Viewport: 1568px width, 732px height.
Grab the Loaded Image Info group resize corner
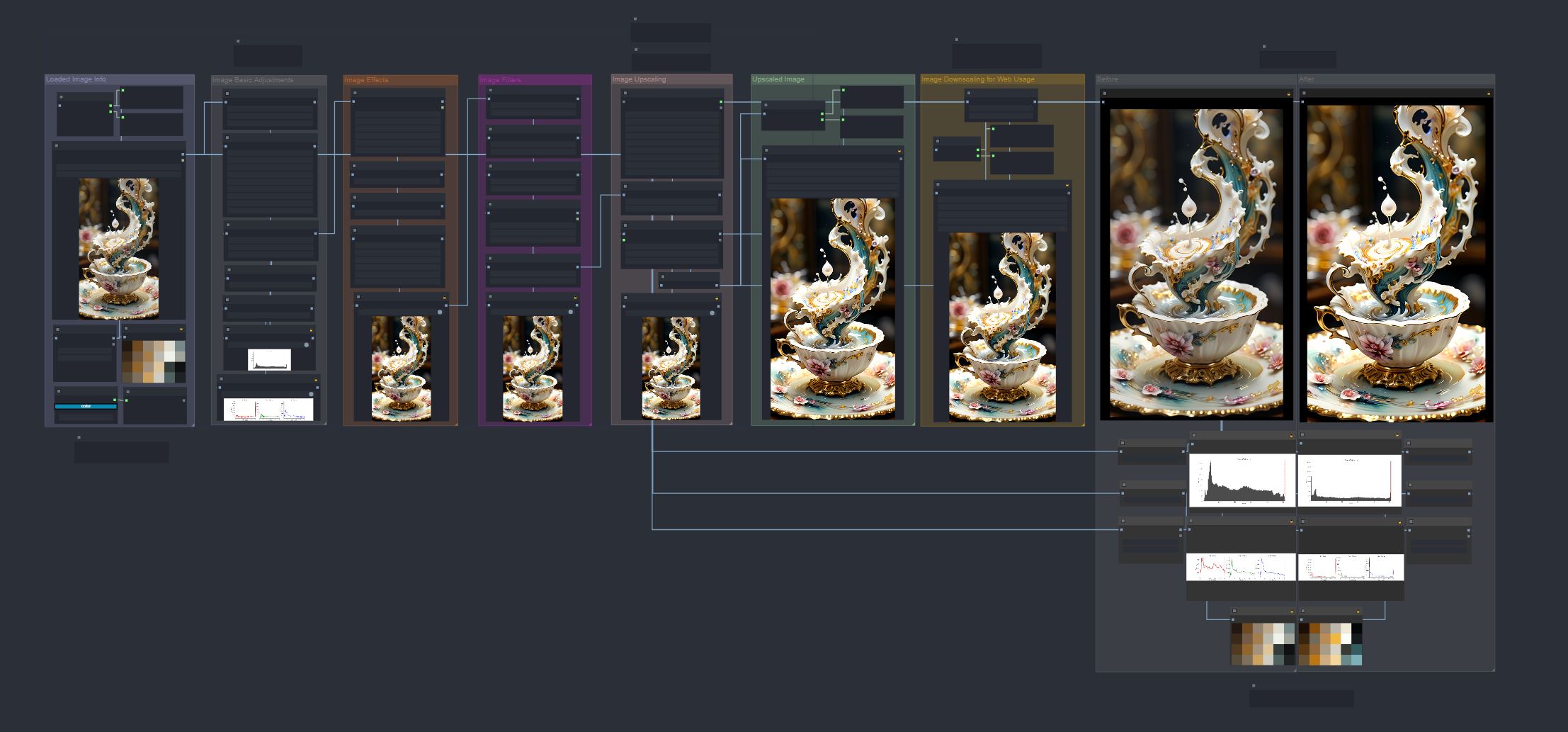tap(192, 424)
